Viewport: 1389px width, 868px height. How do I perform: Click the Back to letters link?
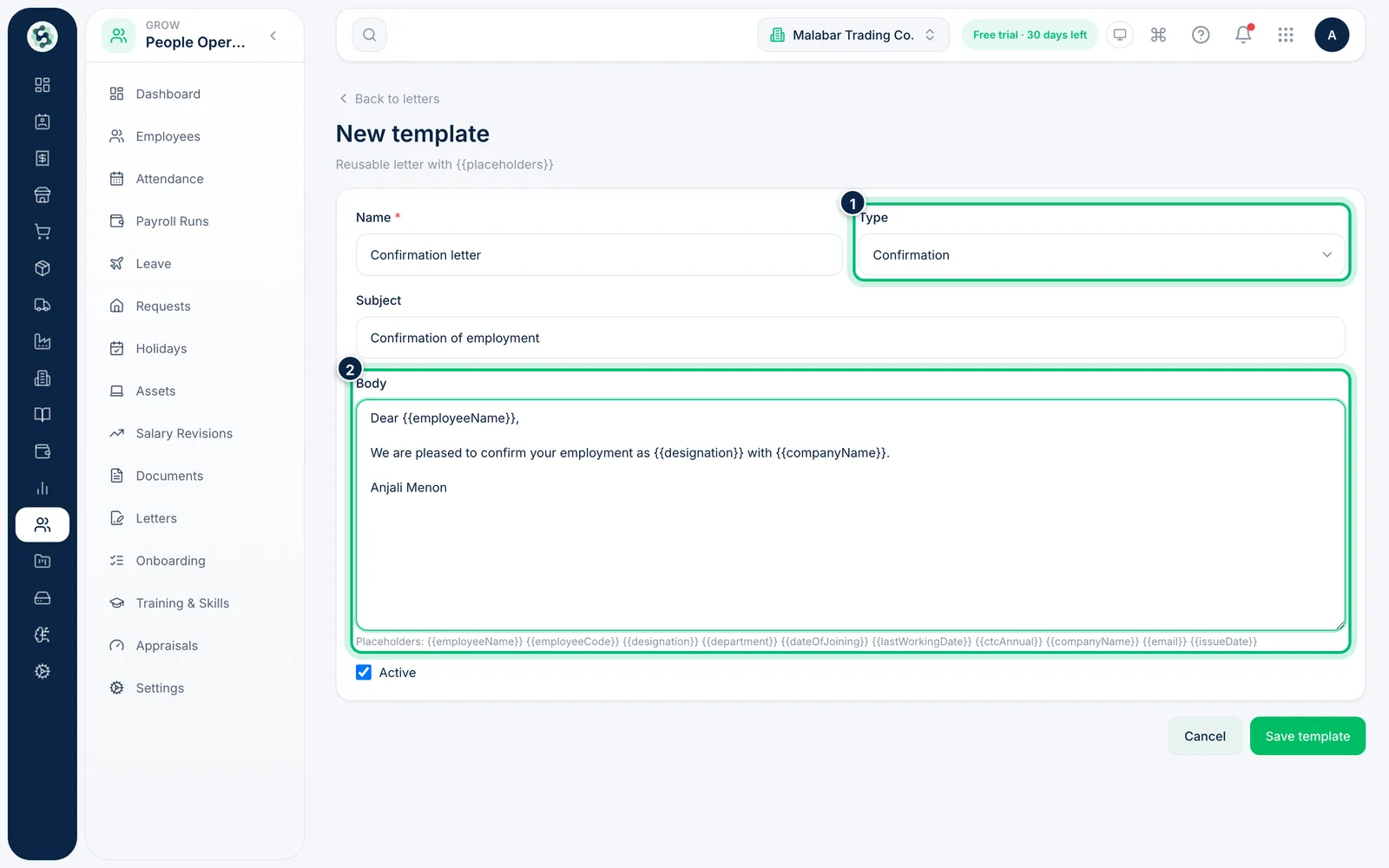[x=389, y=99]
